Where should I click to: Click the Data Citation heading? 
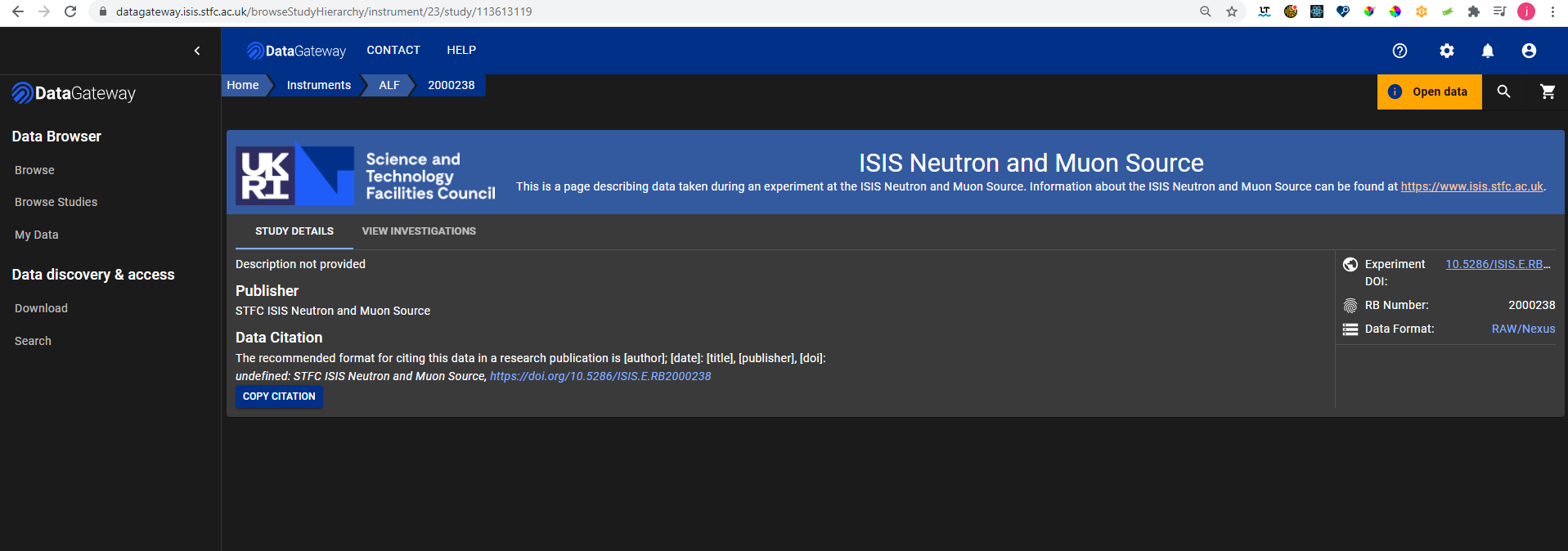(x=279, y=338)
